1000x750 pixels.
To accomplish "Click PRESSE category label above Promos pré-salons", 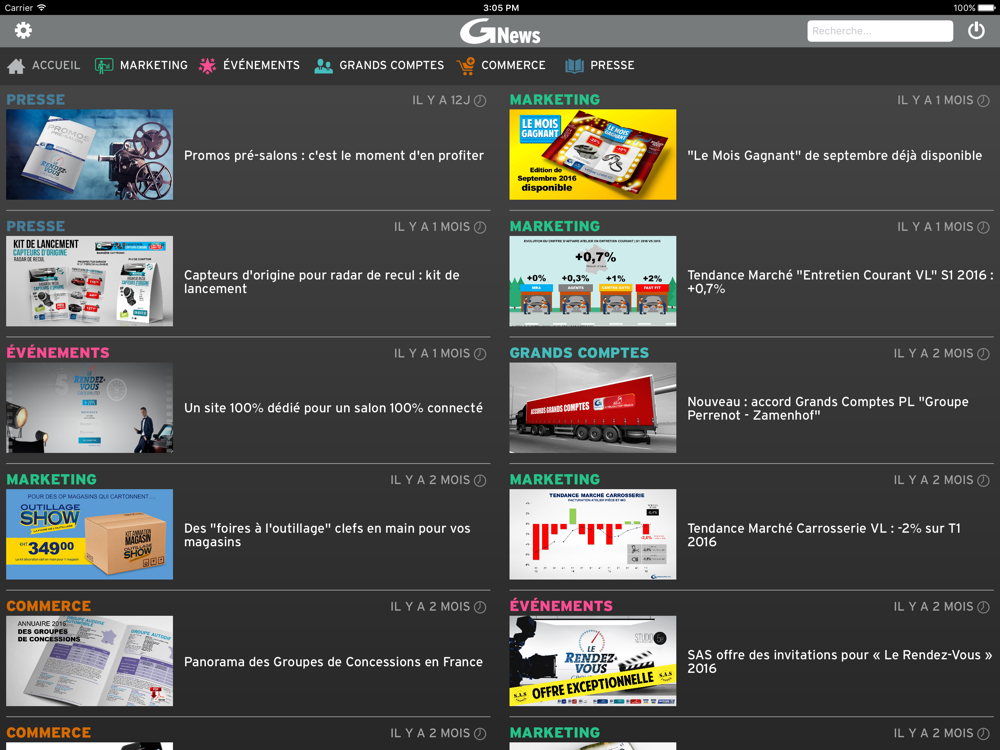I will click(x=36, y=99).
